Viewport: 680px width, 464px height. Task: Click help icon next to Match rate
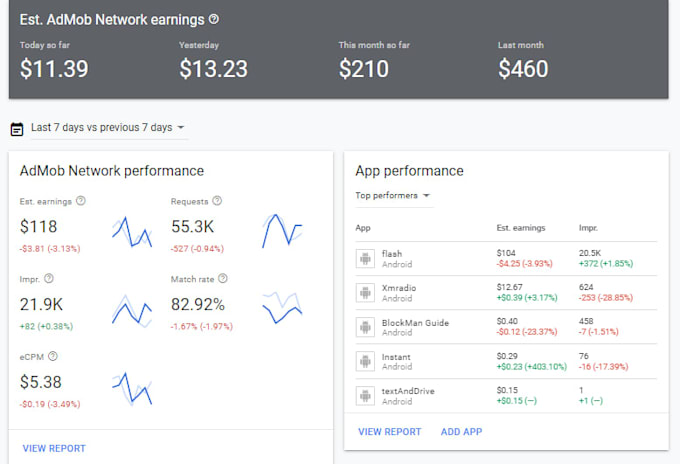[x=222, y=278]
